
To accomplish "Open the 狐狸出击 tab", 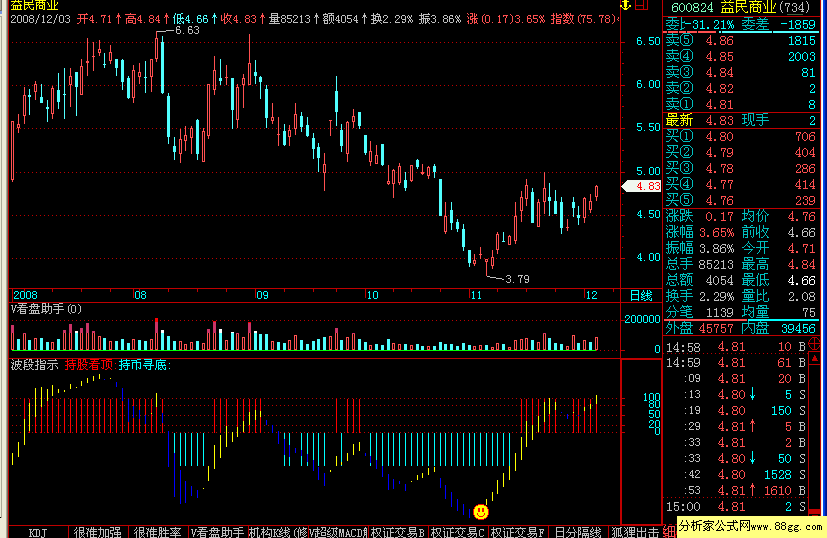I will point(635,532).
